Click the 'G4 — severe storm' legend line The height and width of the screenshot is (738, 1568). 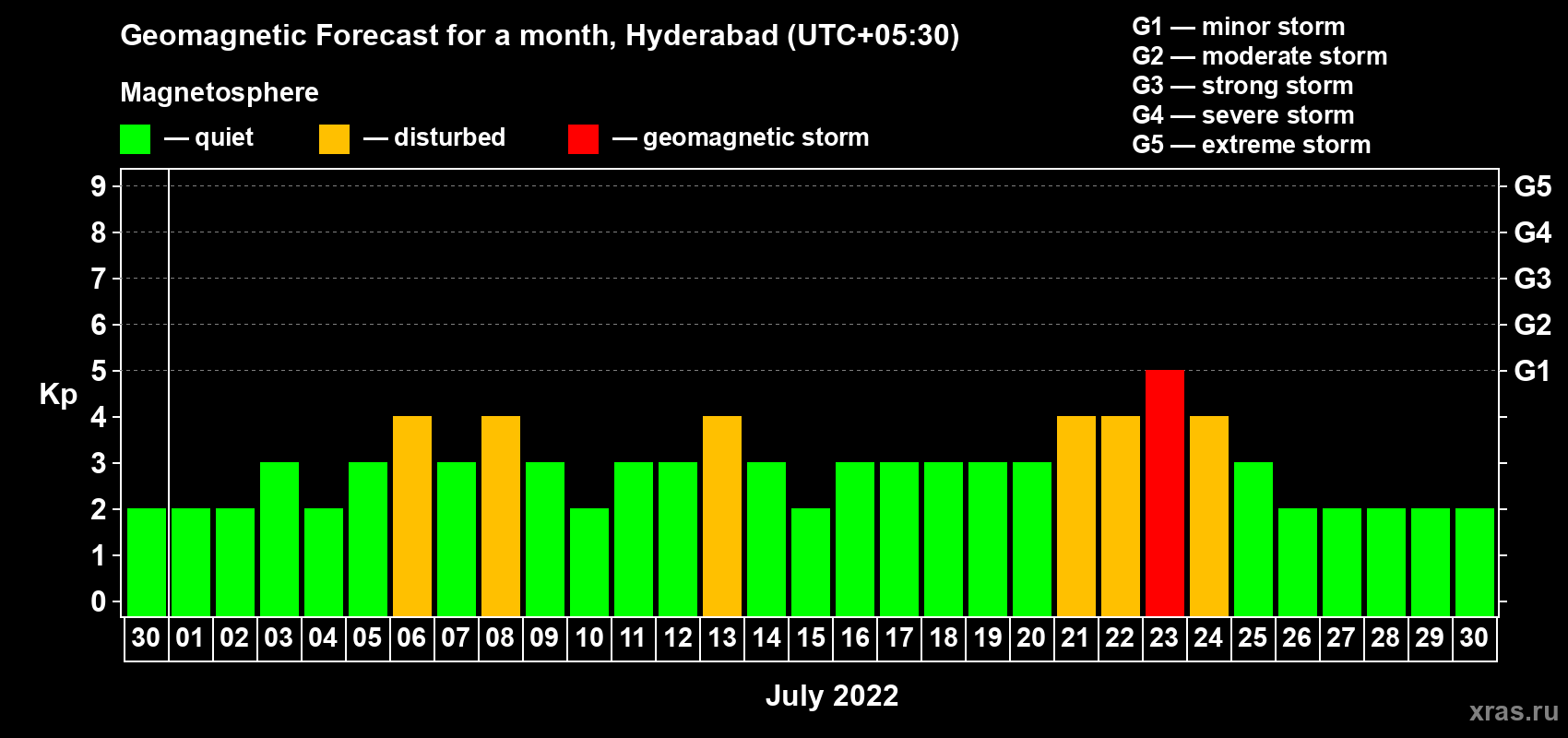click(1243, 115)
